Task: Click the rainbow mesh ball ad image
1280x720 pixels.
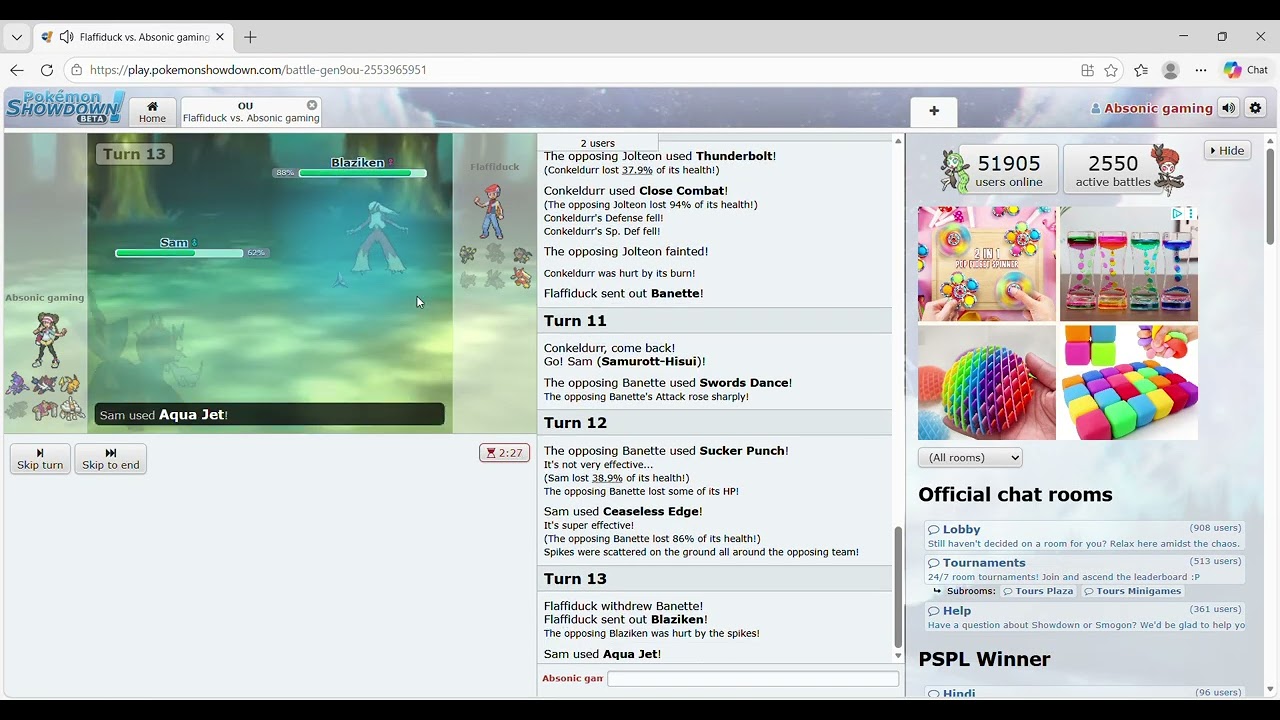Action: [987, 382]
